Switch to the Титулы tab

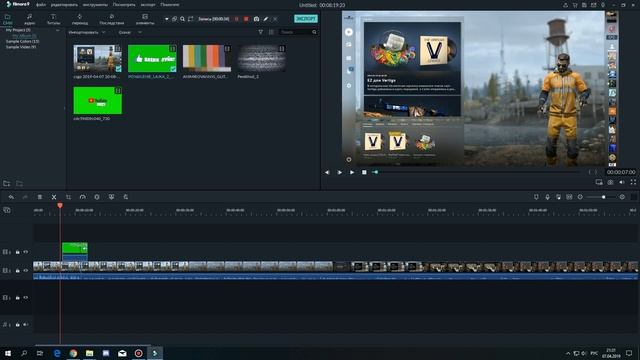coord(53,19)
